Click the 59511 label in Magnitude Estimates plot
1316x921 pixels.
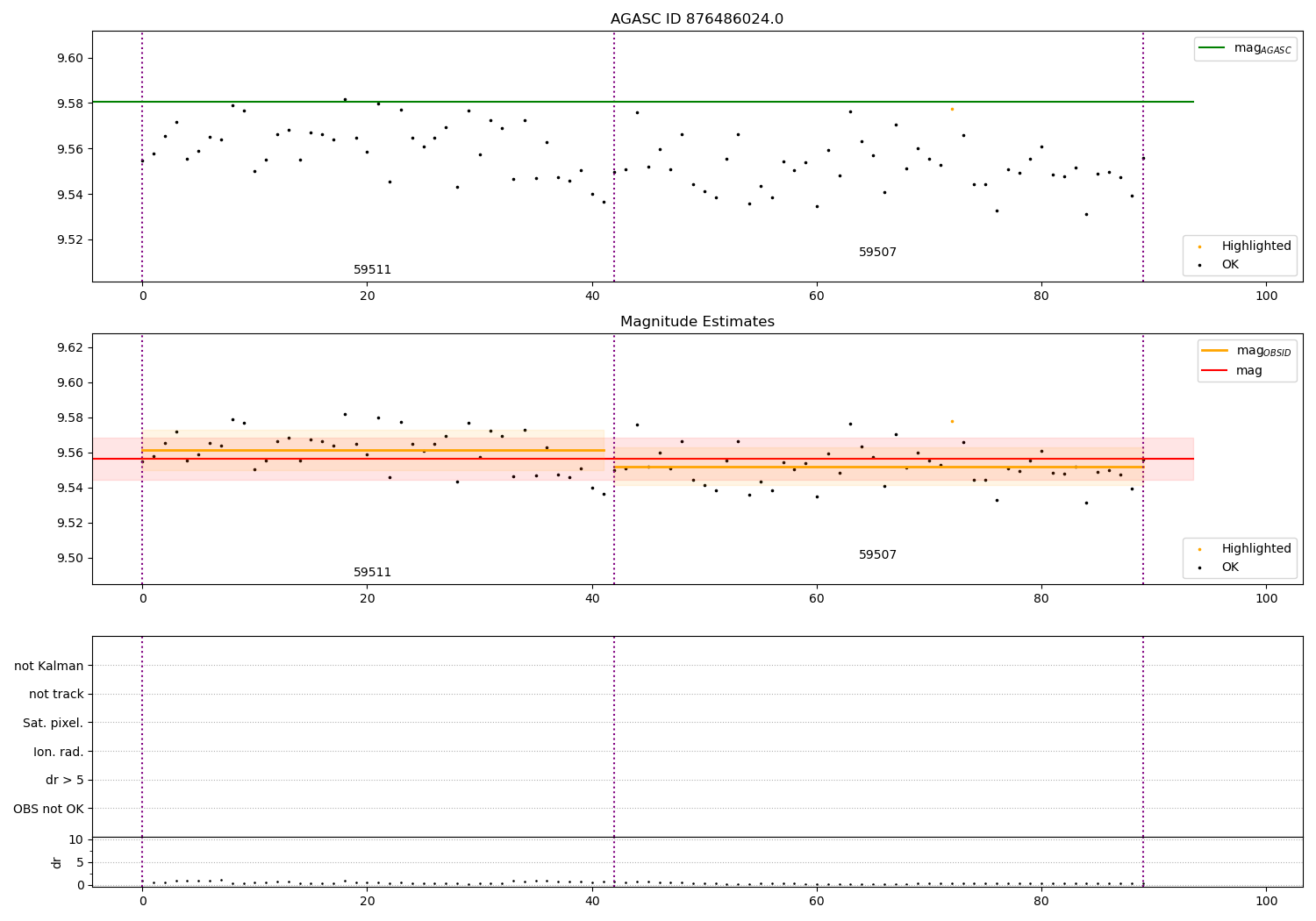[x=372, y=573]
